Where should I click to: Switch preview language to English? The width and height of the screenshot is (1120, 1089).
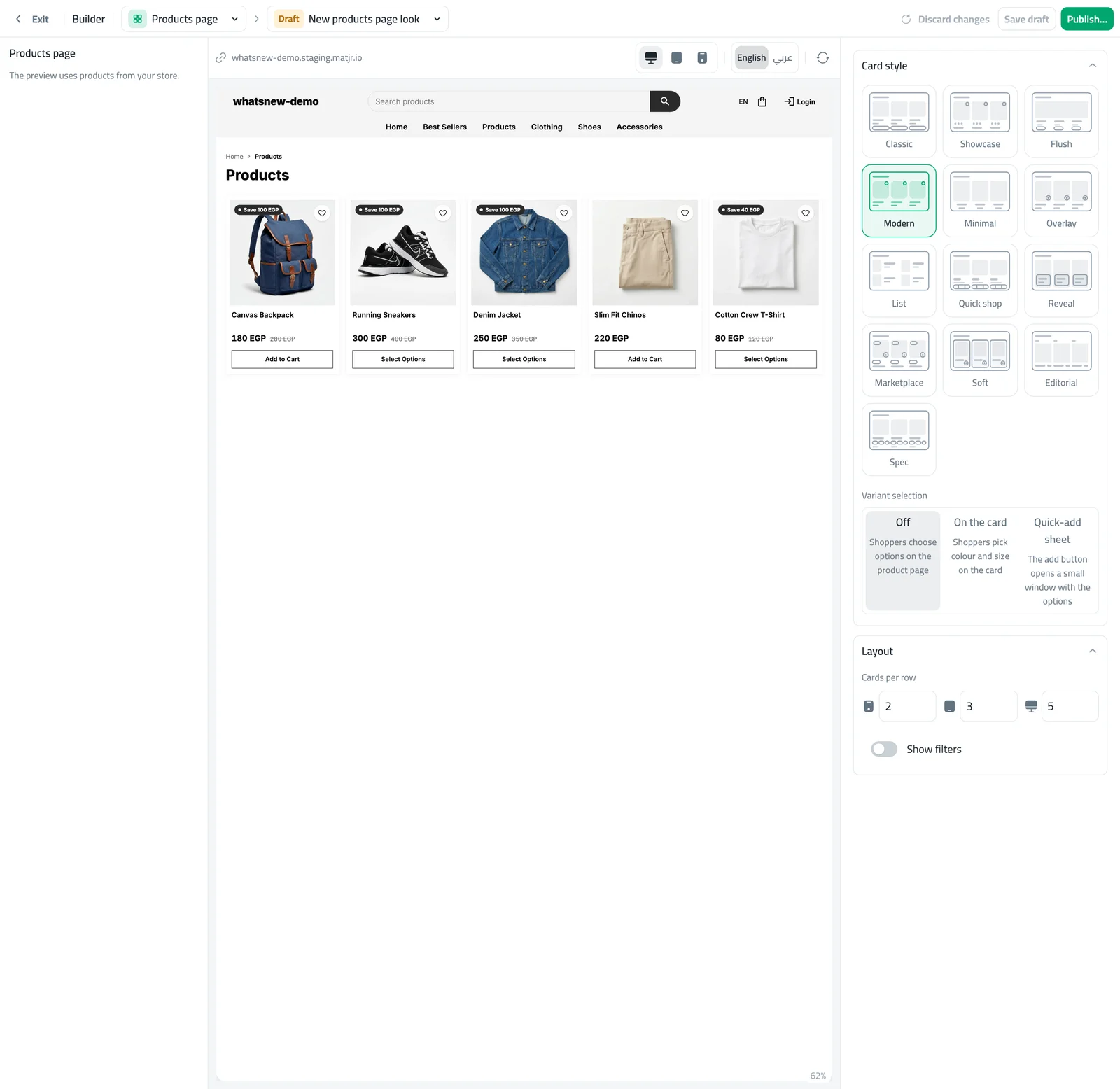(x=751, y=57)
